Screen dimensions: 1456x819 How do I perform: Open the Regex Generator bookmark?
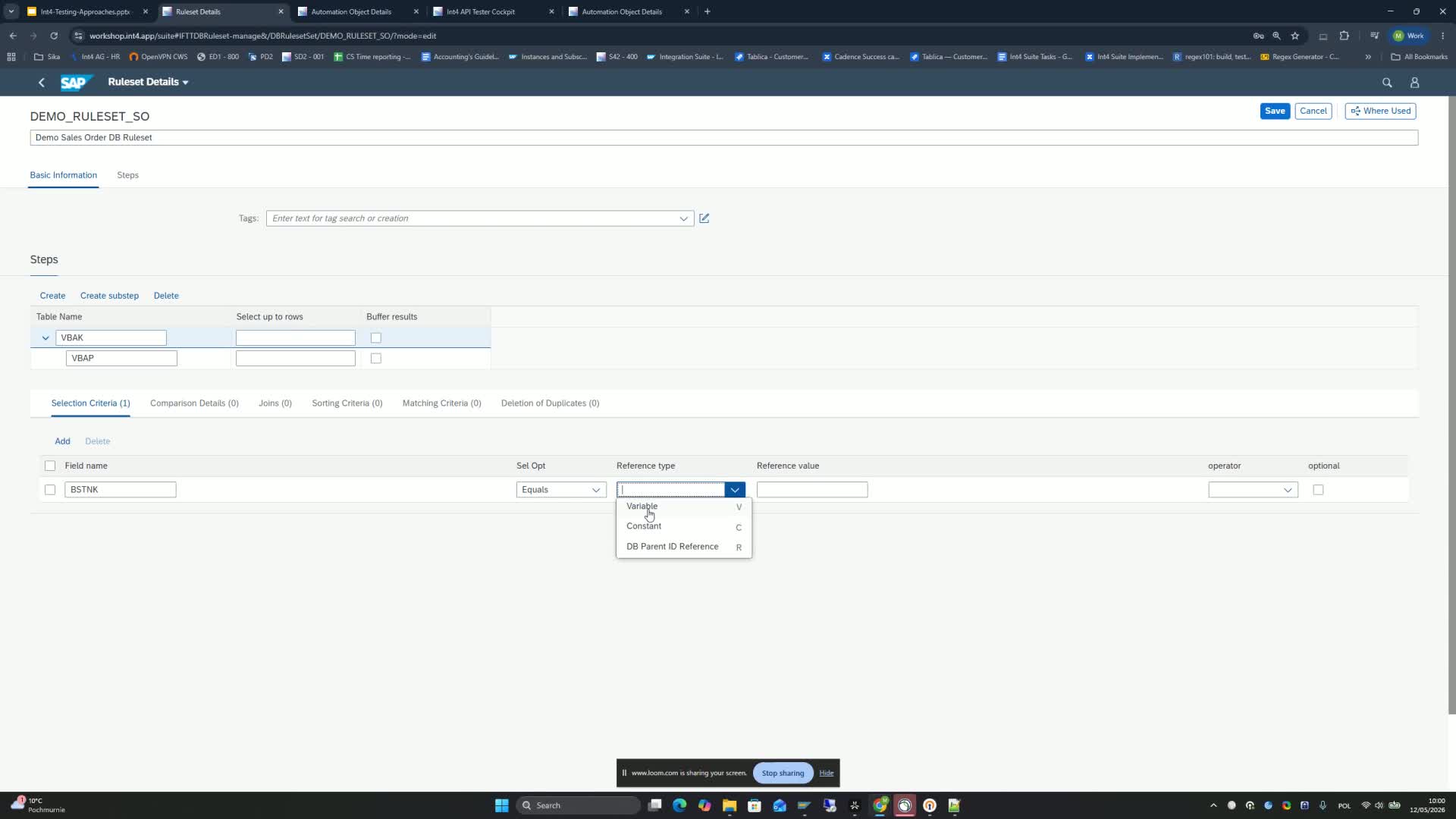coord(1300,57)
